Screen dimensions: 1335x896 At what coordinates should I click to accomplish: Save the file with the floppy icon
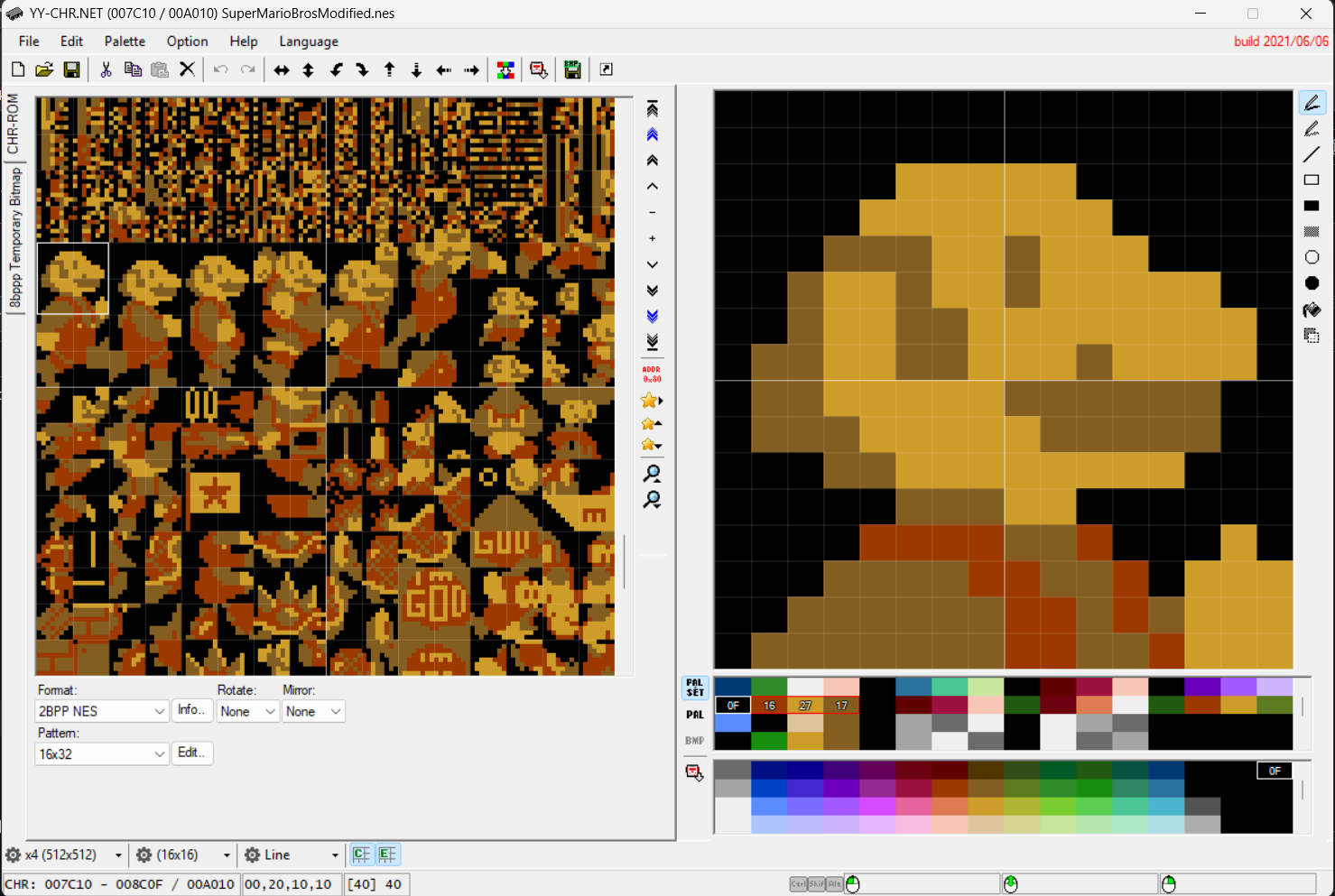pyautogui.click(x=71, y=69)
